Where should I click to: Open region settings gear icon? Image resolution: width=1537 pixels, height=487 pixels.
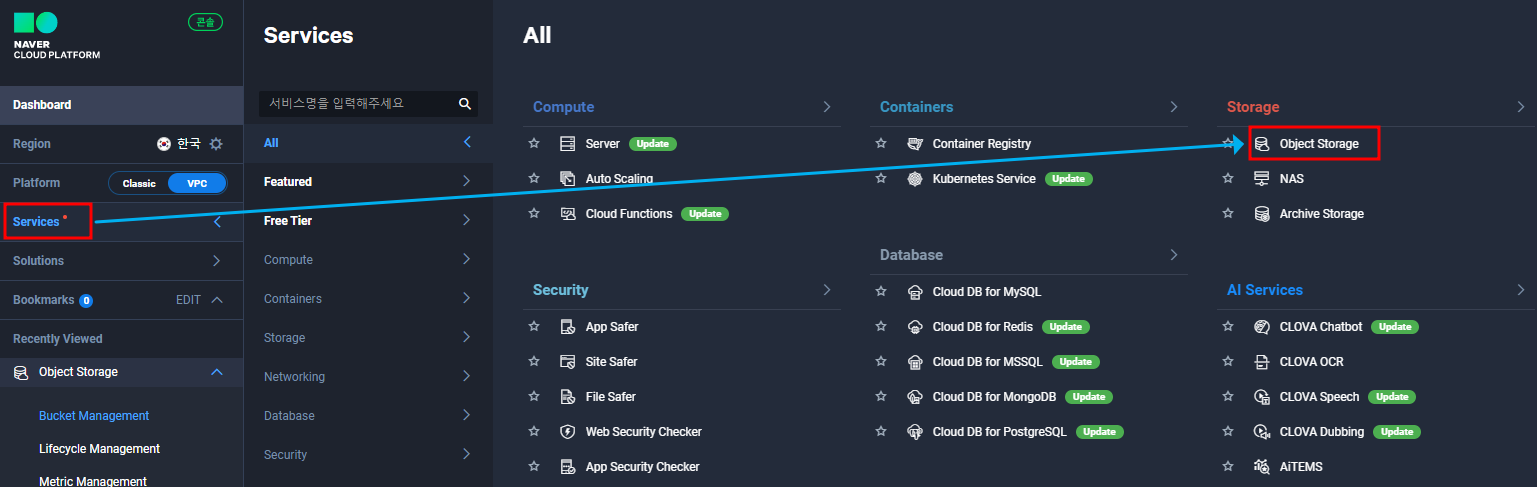(216, 144)
